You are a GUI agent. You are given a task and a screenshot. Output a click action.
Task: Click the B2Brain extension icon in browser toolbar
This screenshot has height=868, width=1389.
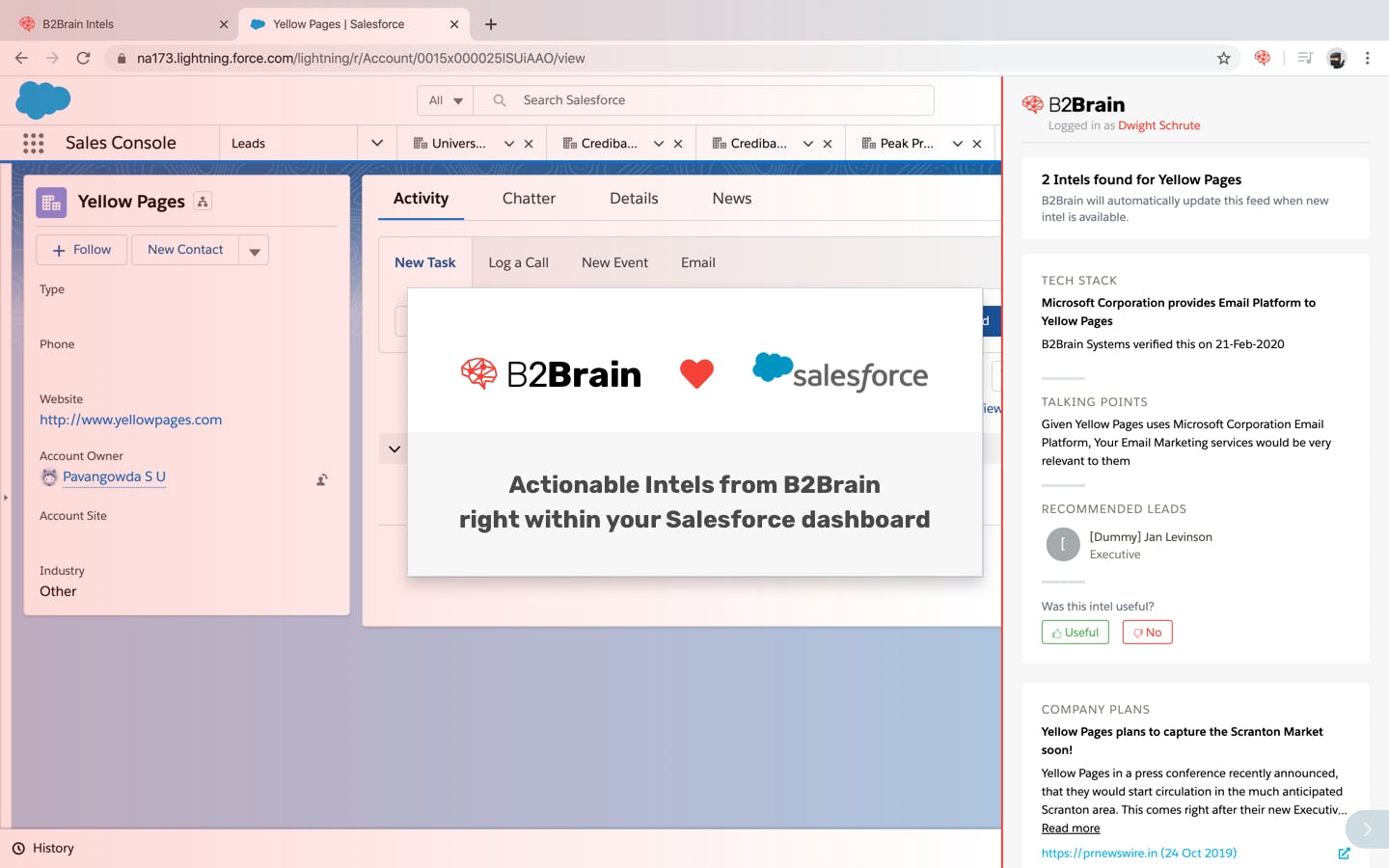coord(1262,58)
